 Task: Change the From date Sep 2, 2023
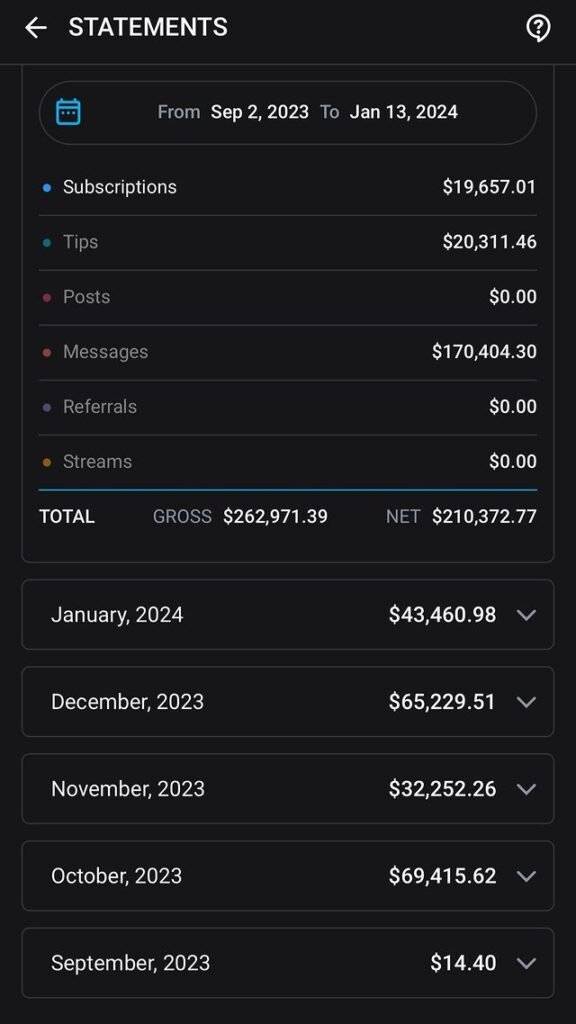click(x=260, y=112)
